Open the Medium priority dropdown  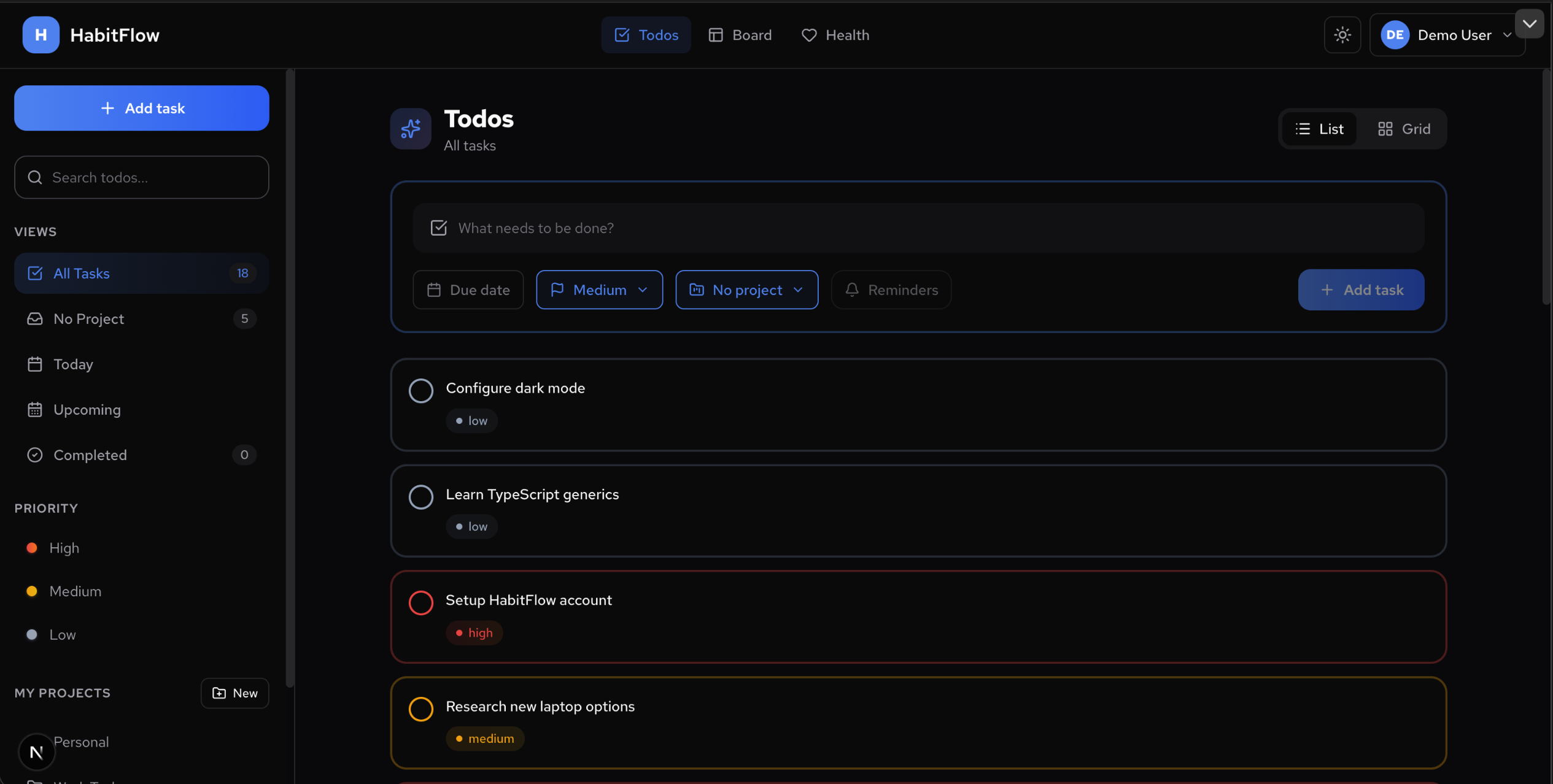click(599, 290)
